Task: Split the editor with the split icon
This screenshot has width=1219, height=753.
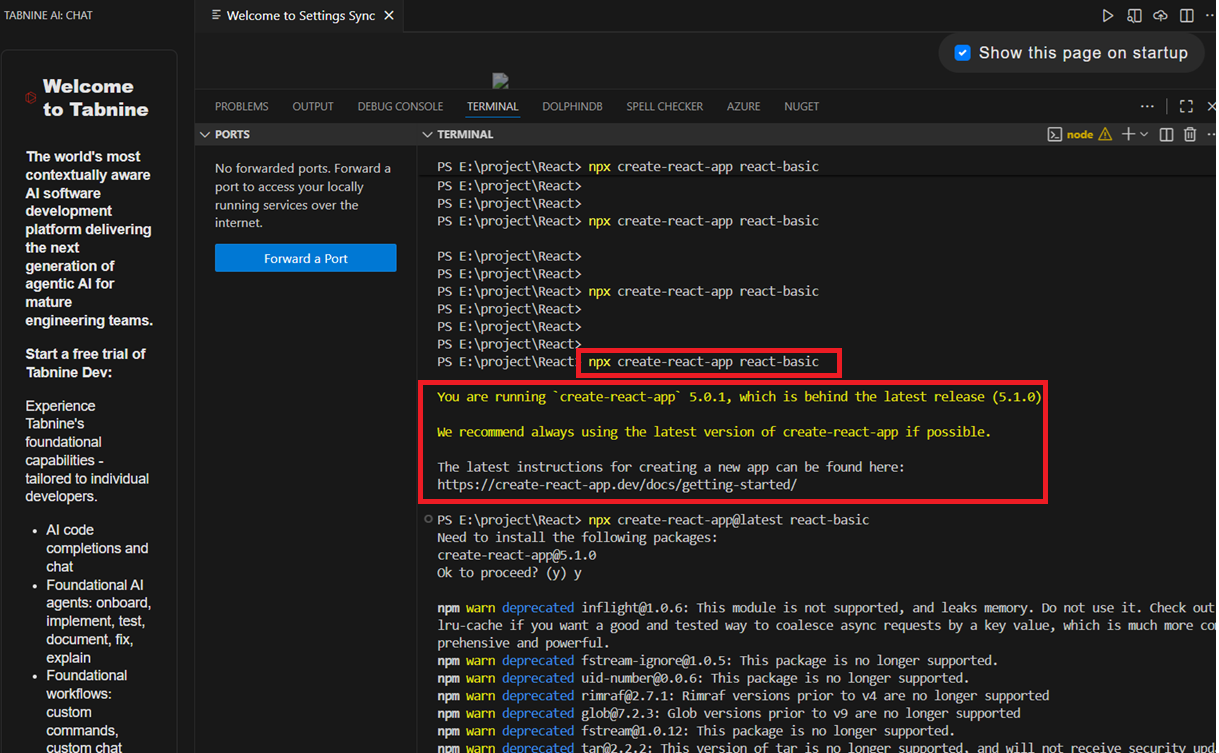Action: [1186, 16]
